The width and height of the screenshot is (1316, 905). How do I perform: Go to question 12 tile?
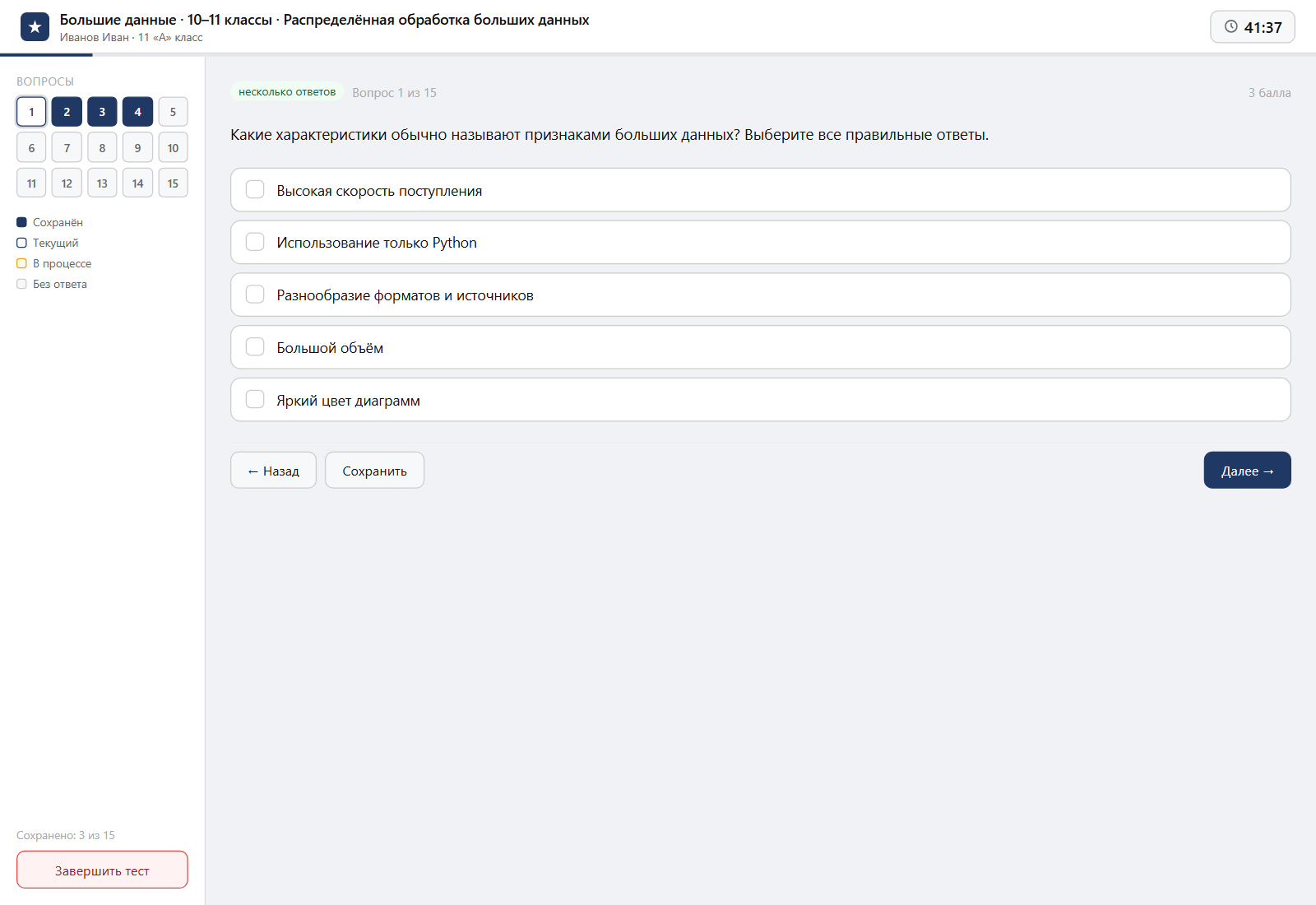[67, 183]
